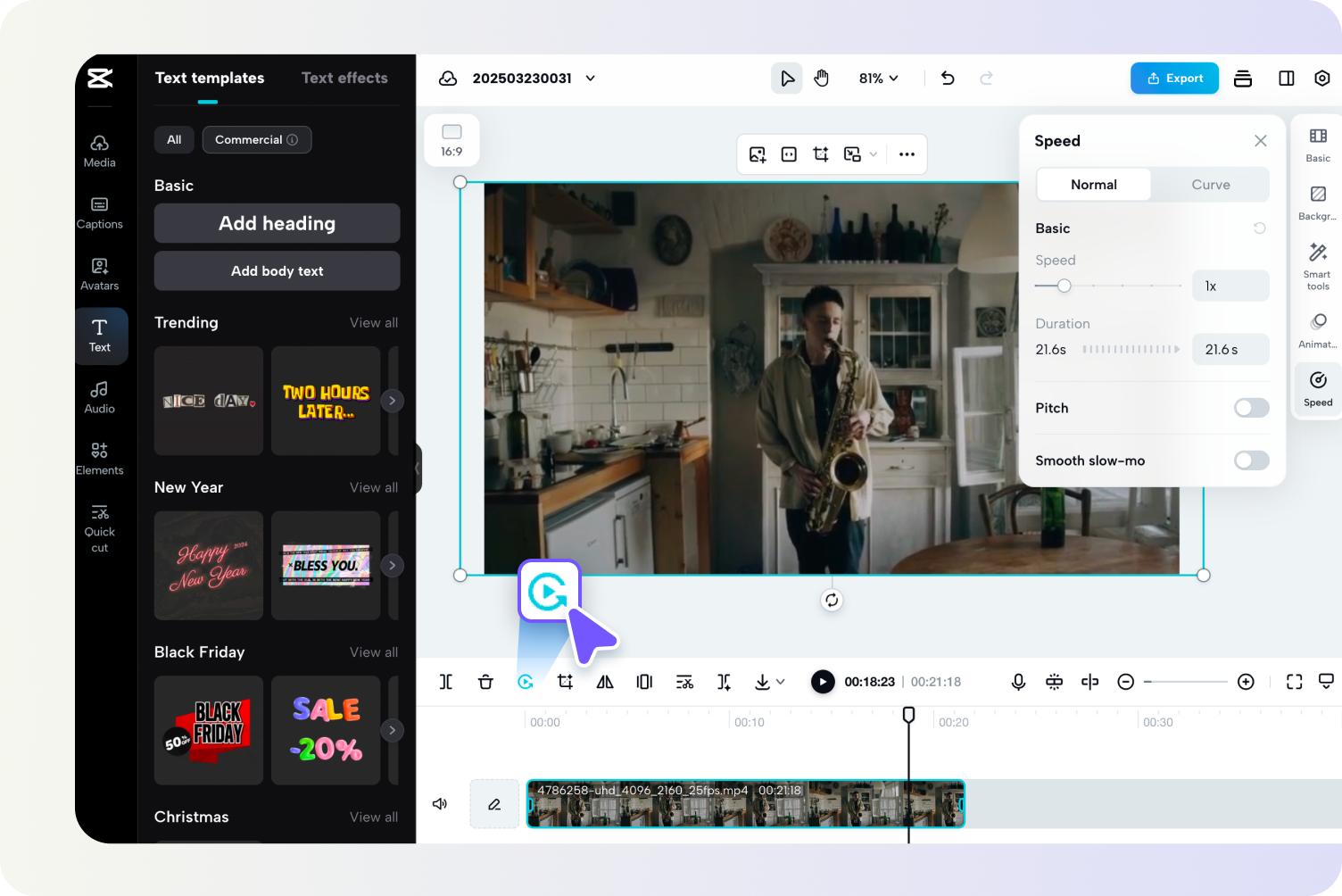Expand the download options arrow in timeline toolbar
Screen dimensions: 1342x896
pyautogui.click(x=781, y=682)
